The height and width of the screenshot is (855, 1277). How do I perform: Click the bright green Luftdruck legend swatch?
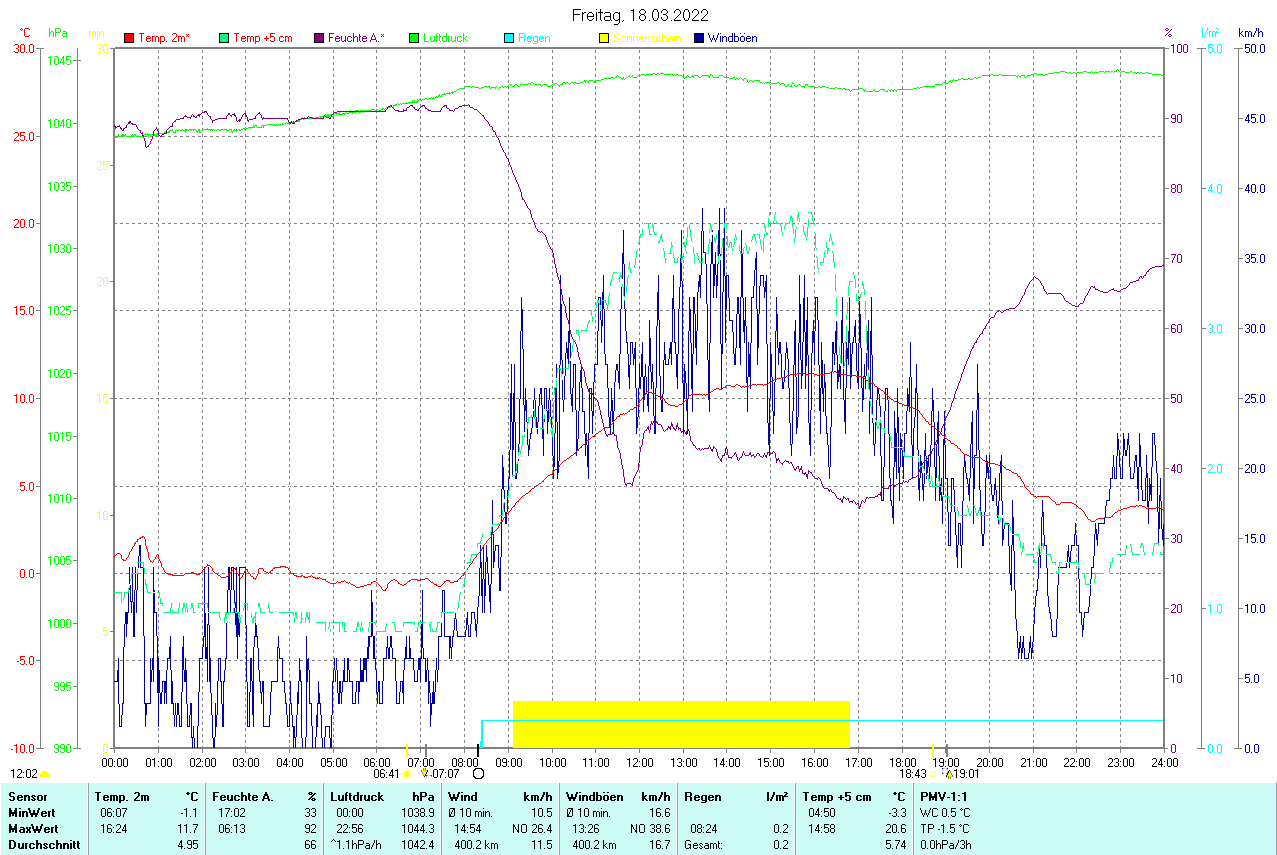[x=414, y=38]
